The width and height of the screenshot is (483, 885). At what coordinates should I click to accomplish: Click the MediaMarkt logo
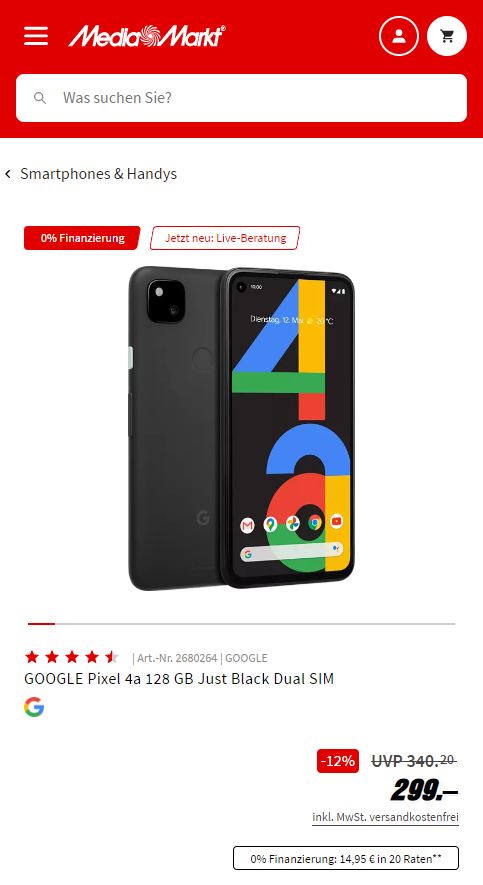(147, 37)
